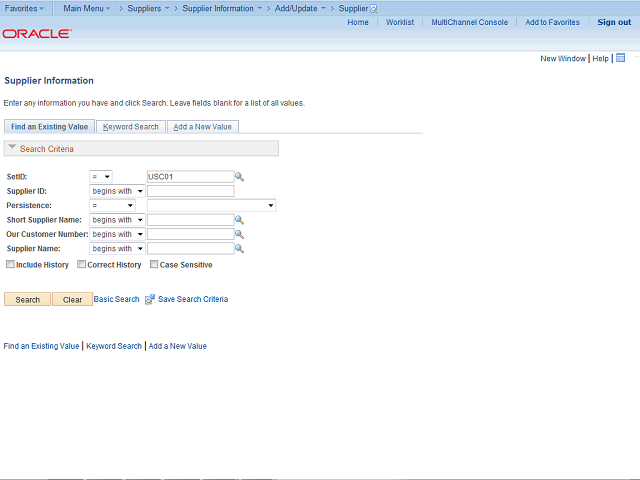Open the Our Customer Number lookup icon
640x480 pixels.
coord(239,234)
